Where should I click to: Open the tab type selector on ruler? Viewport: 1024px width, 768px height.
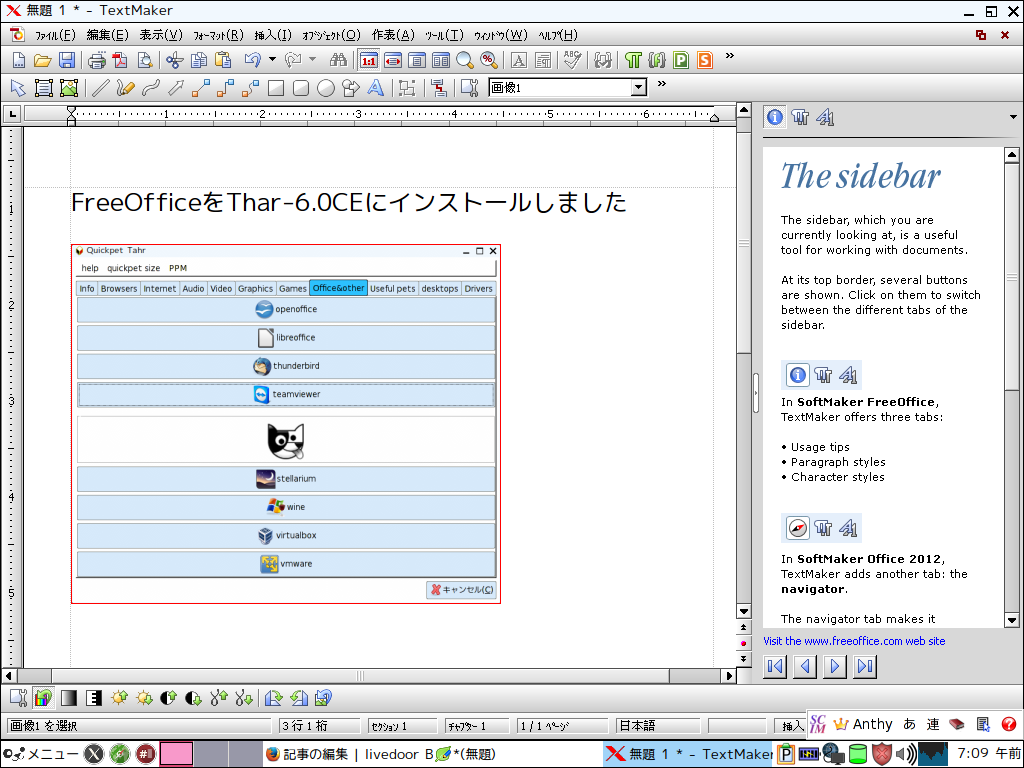(12, 115)
